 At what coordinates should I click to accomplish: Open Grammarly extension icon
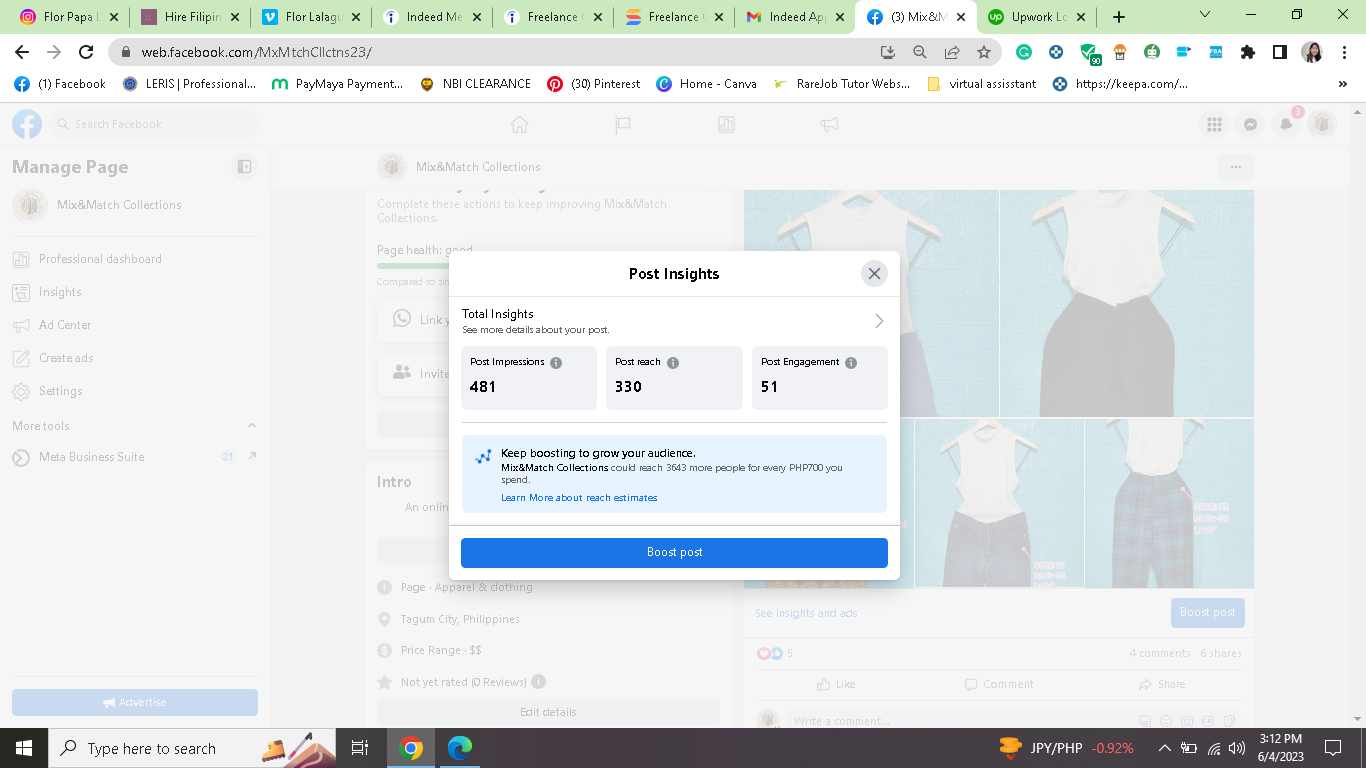[x=1024, y=52]
